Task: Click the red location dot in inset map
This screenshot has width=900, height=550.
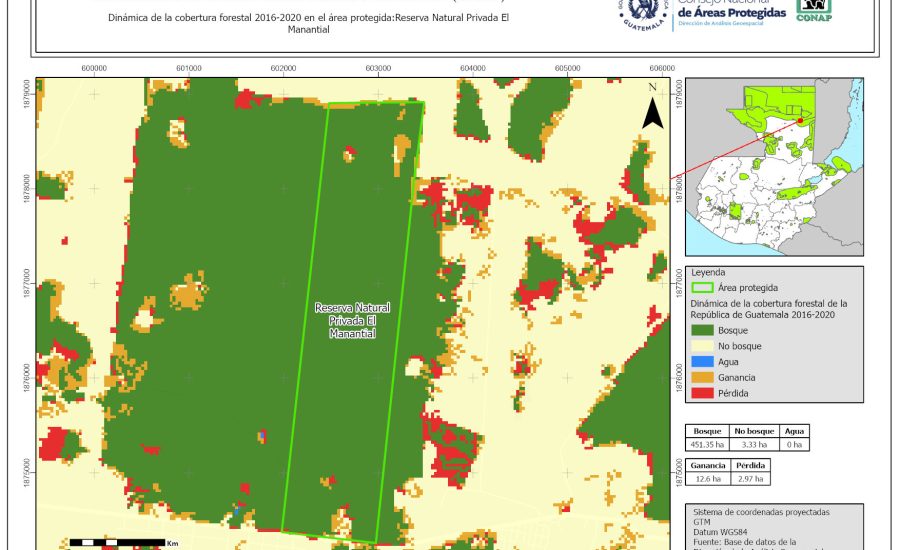Action: 800,121
